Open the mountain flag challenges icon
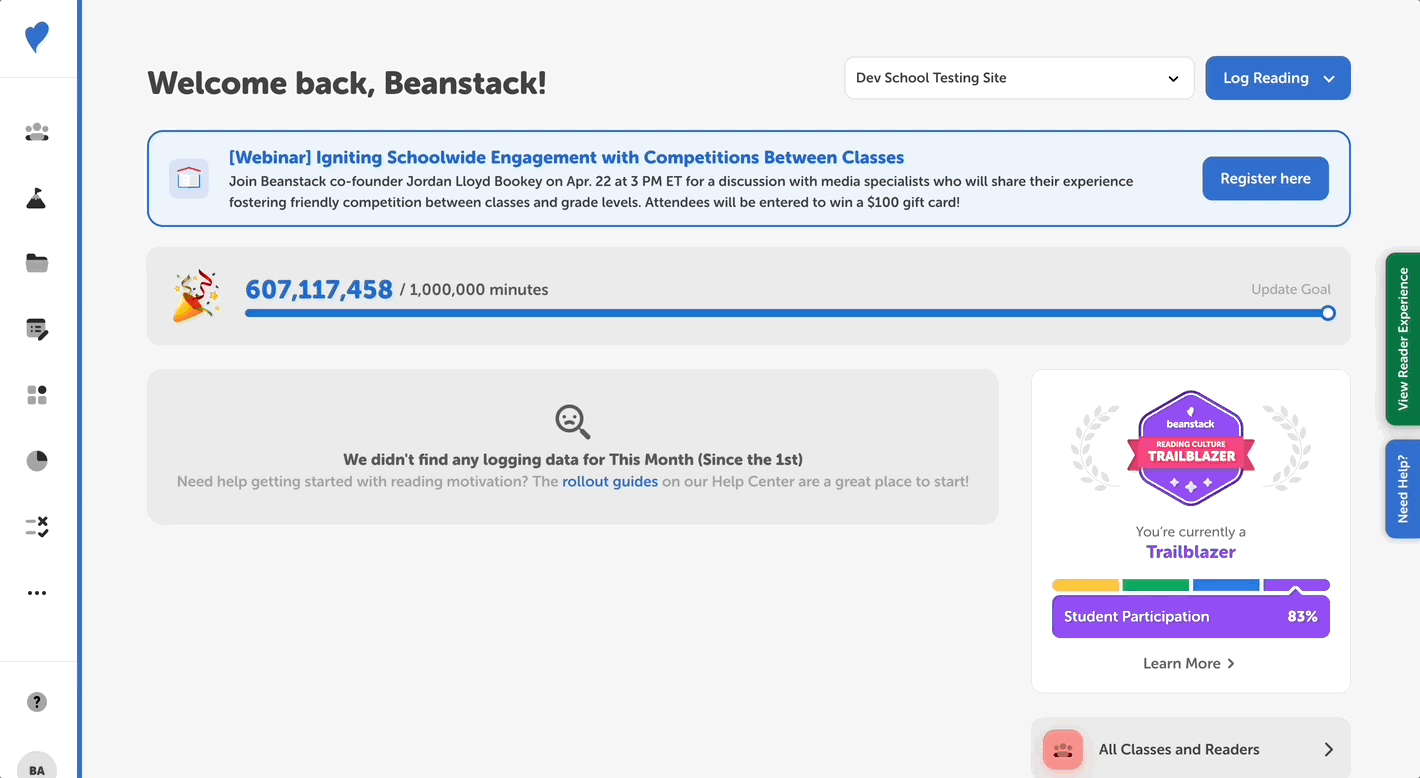This screenshot has height=778, width=1420. pyautogui.click(x=37, y=198)
